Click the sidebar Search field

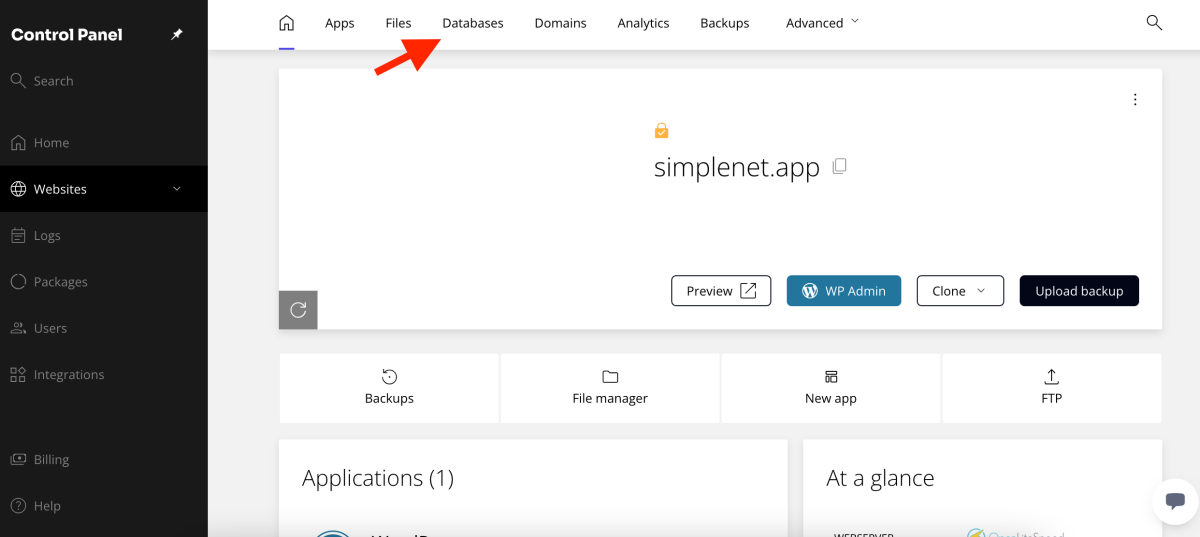click(54, 81)
